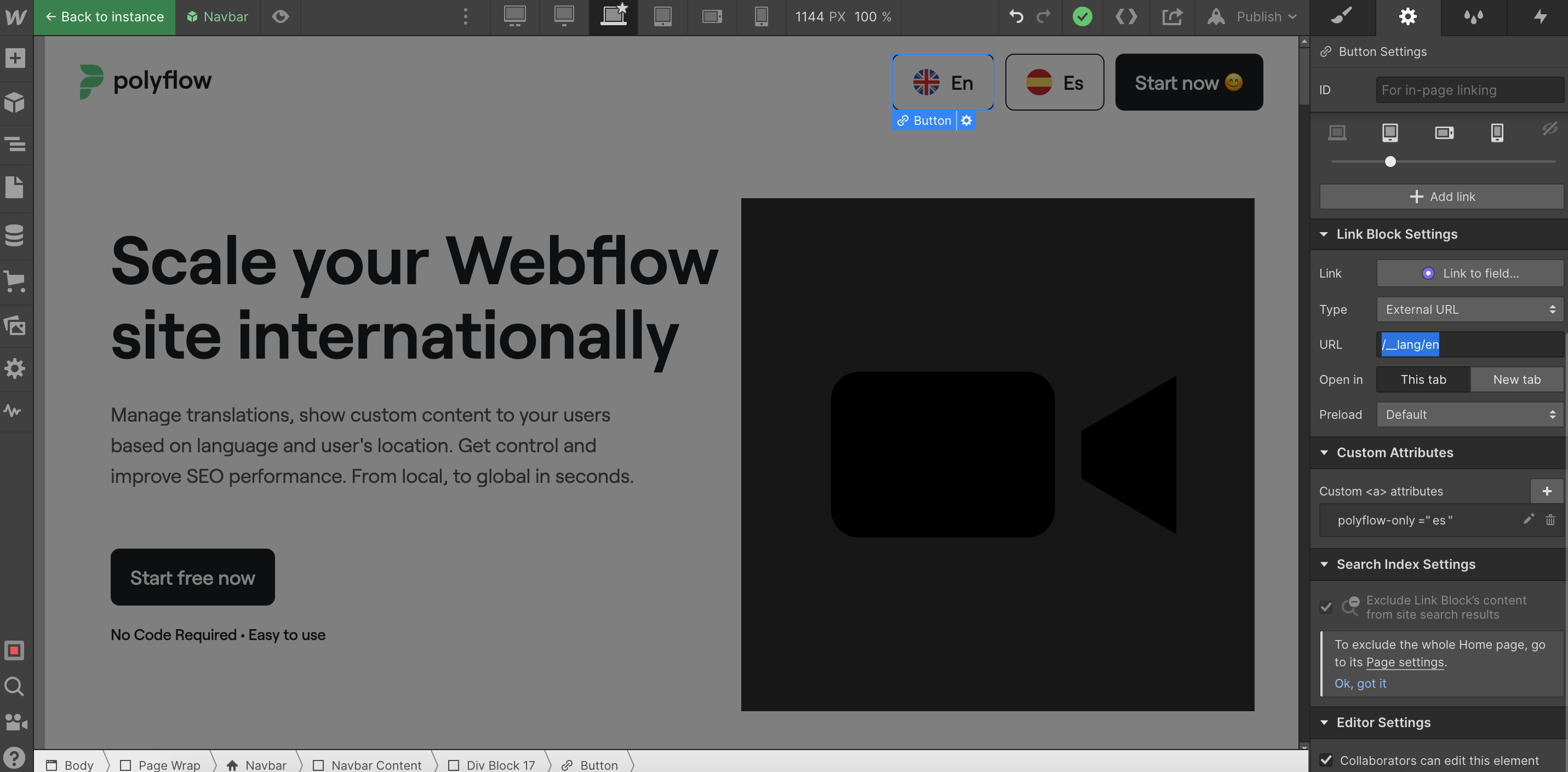Switch to the Style Manager drops tab

click(1474, 16)
